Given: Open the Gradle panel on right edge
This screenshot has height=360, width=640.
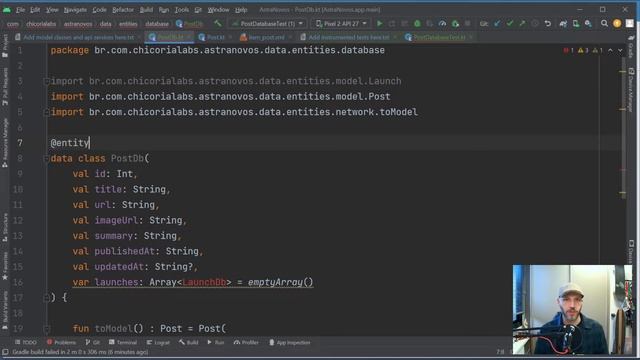Looking at the screenshot, I should point(631,46).
